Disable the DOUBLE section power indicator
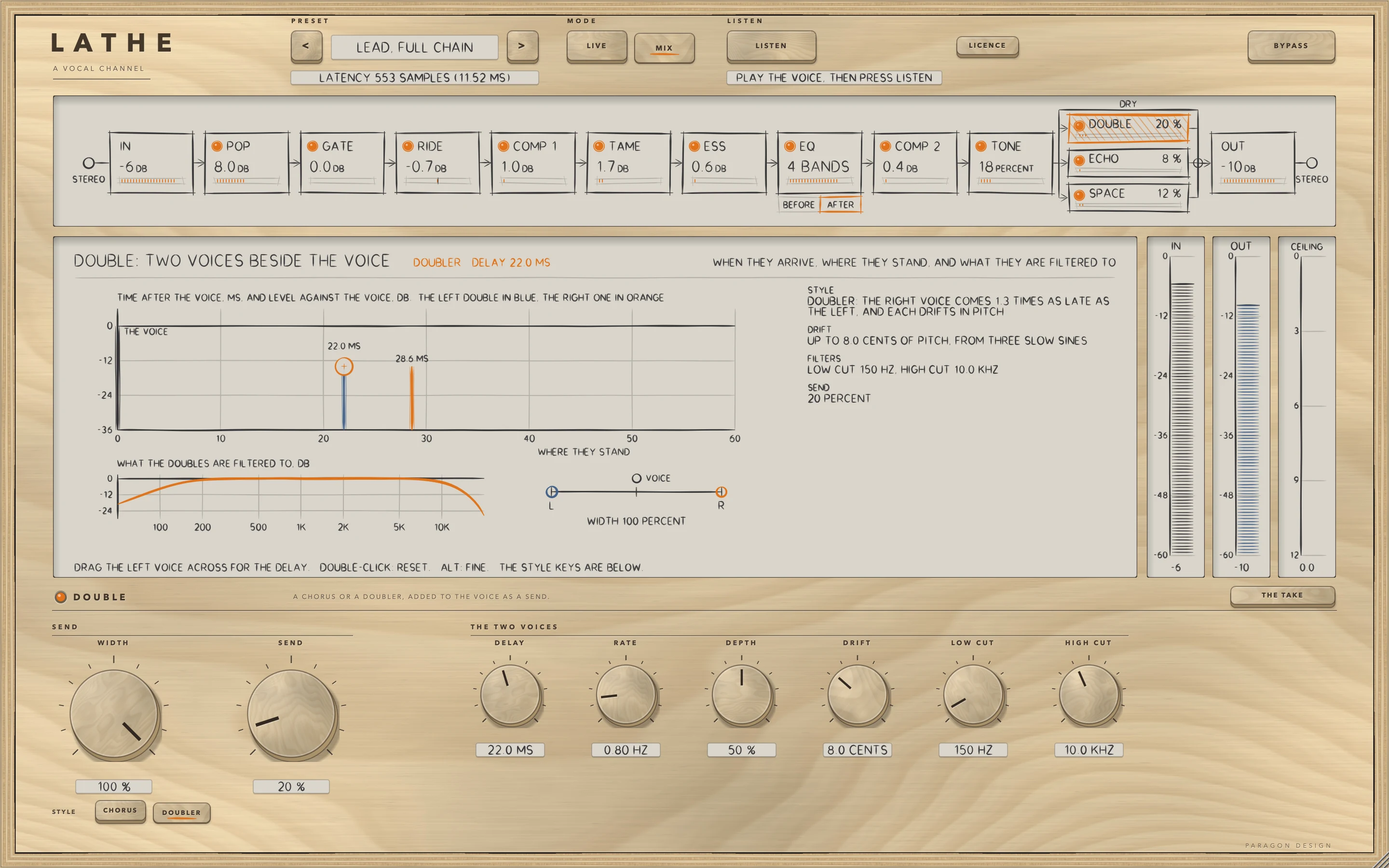 (x=60, y=597)
